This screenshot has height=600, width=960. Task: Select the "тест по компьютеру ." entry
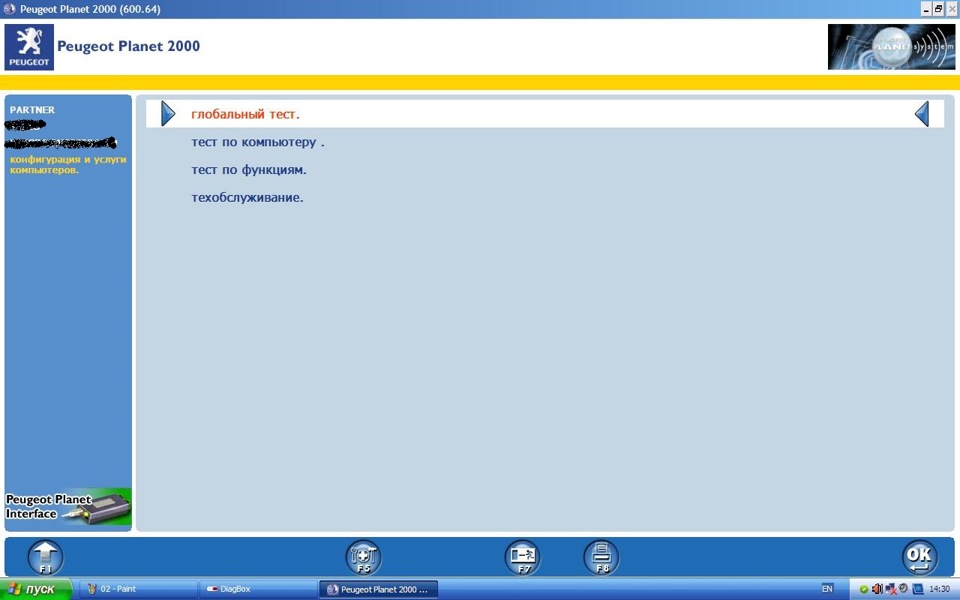[258, 142]
